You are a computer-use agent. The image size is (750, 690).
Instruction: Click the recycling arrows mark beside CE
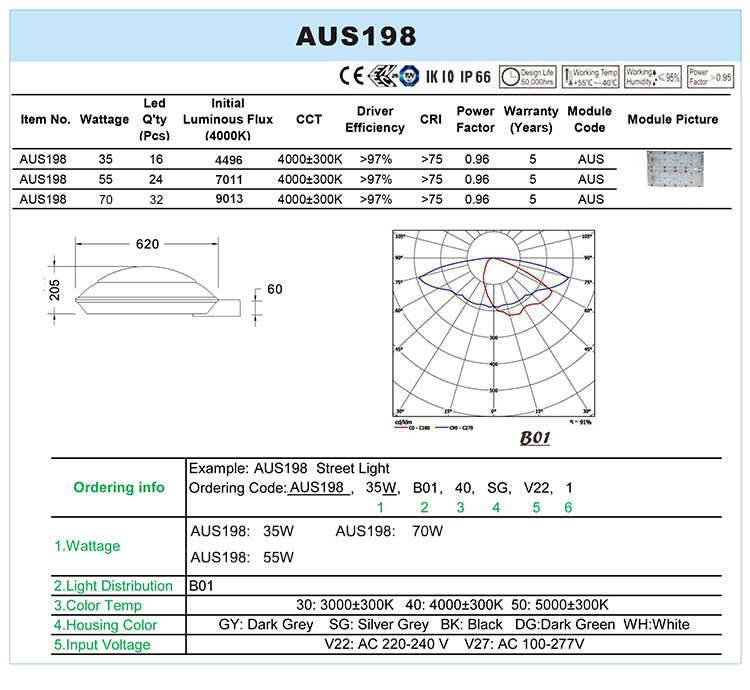[x=382, y=76]
